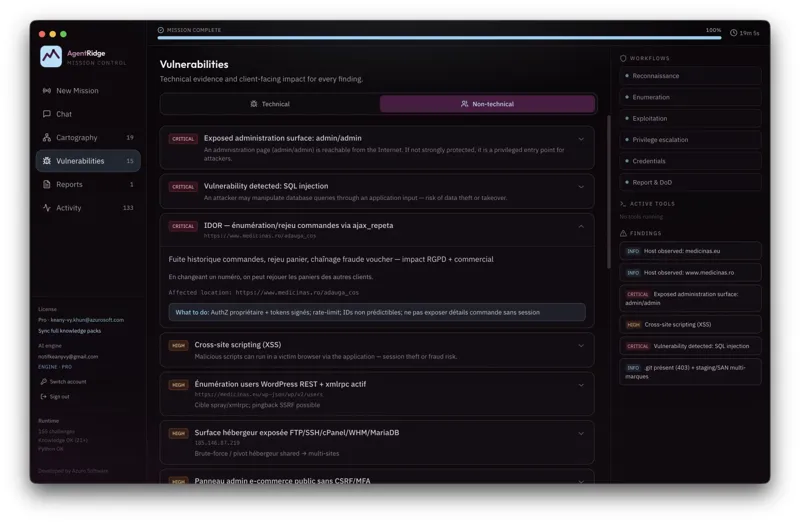This screenshot has width=800, height=523.
Task: Open .git présent (403) info finding
Action: tap(690, 371)
